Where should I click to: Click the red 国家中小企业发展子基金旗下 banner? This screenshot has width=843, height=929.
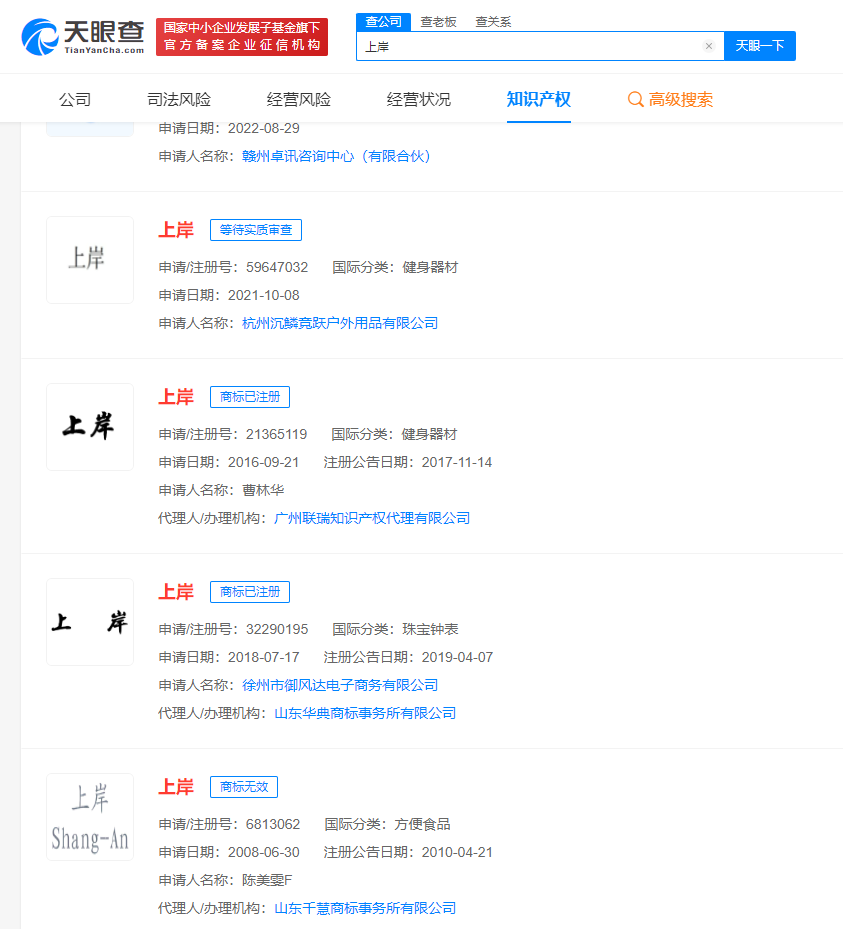point(242,37)
